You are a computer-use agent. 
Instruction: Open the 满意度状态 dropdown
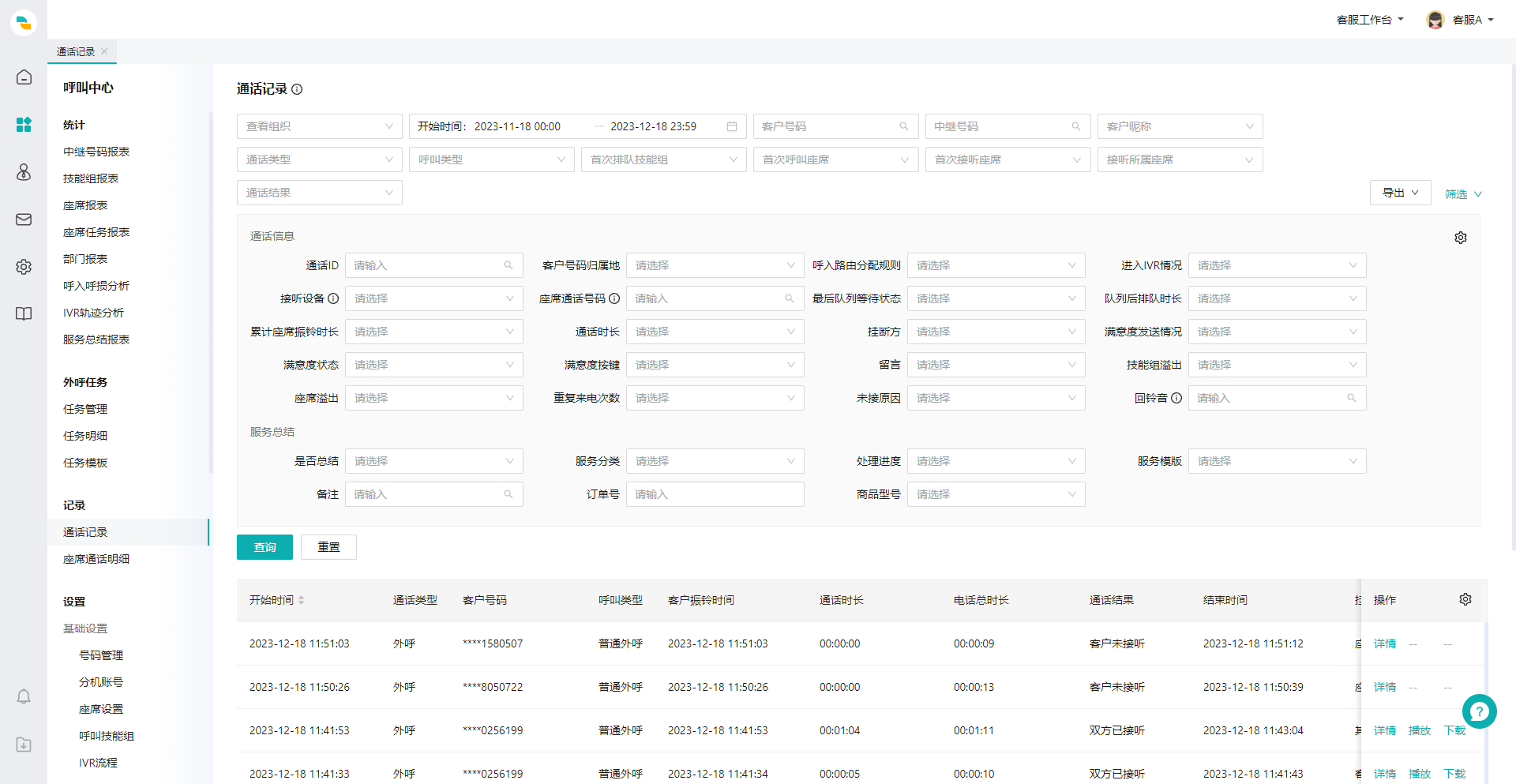tap(434, 365)
